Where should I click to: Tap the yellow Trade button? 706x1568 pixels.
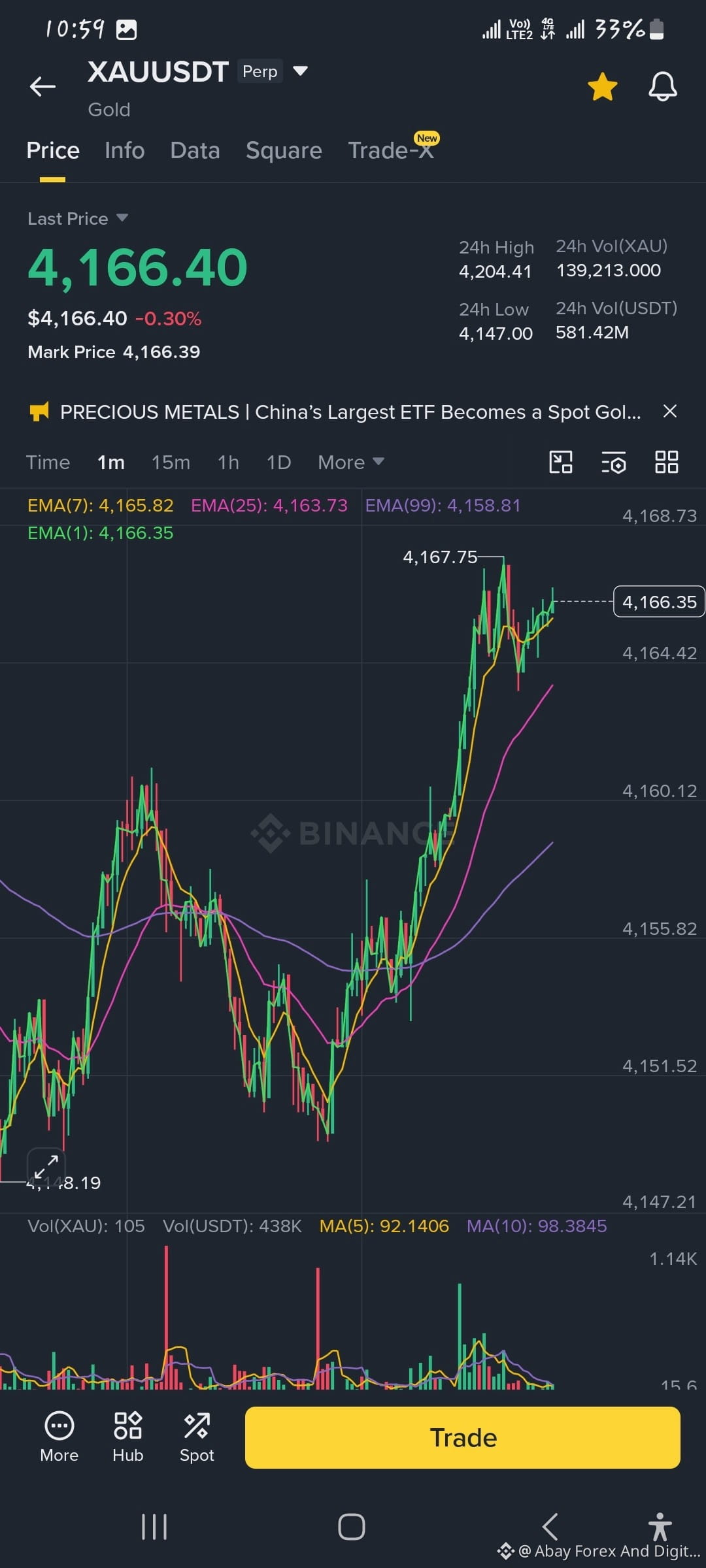pos(463,1437)
